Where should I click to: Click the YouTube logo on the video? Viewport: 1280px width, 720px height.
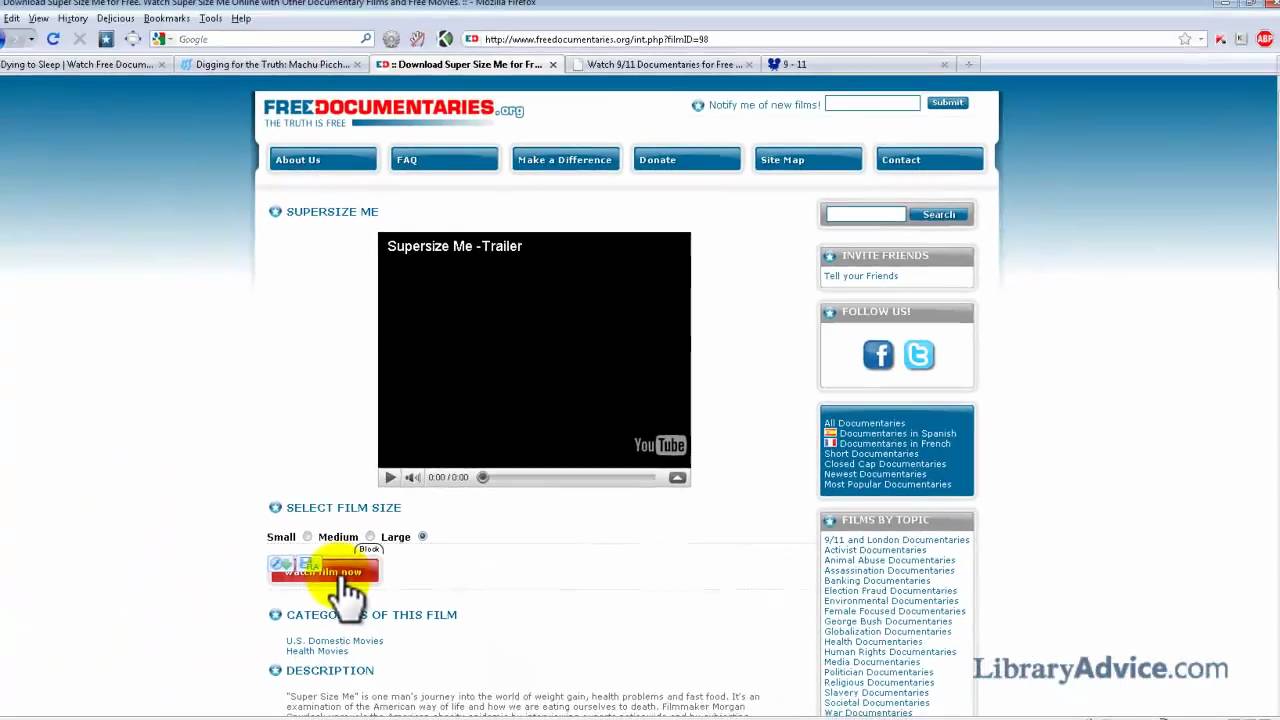pos(660,445)
